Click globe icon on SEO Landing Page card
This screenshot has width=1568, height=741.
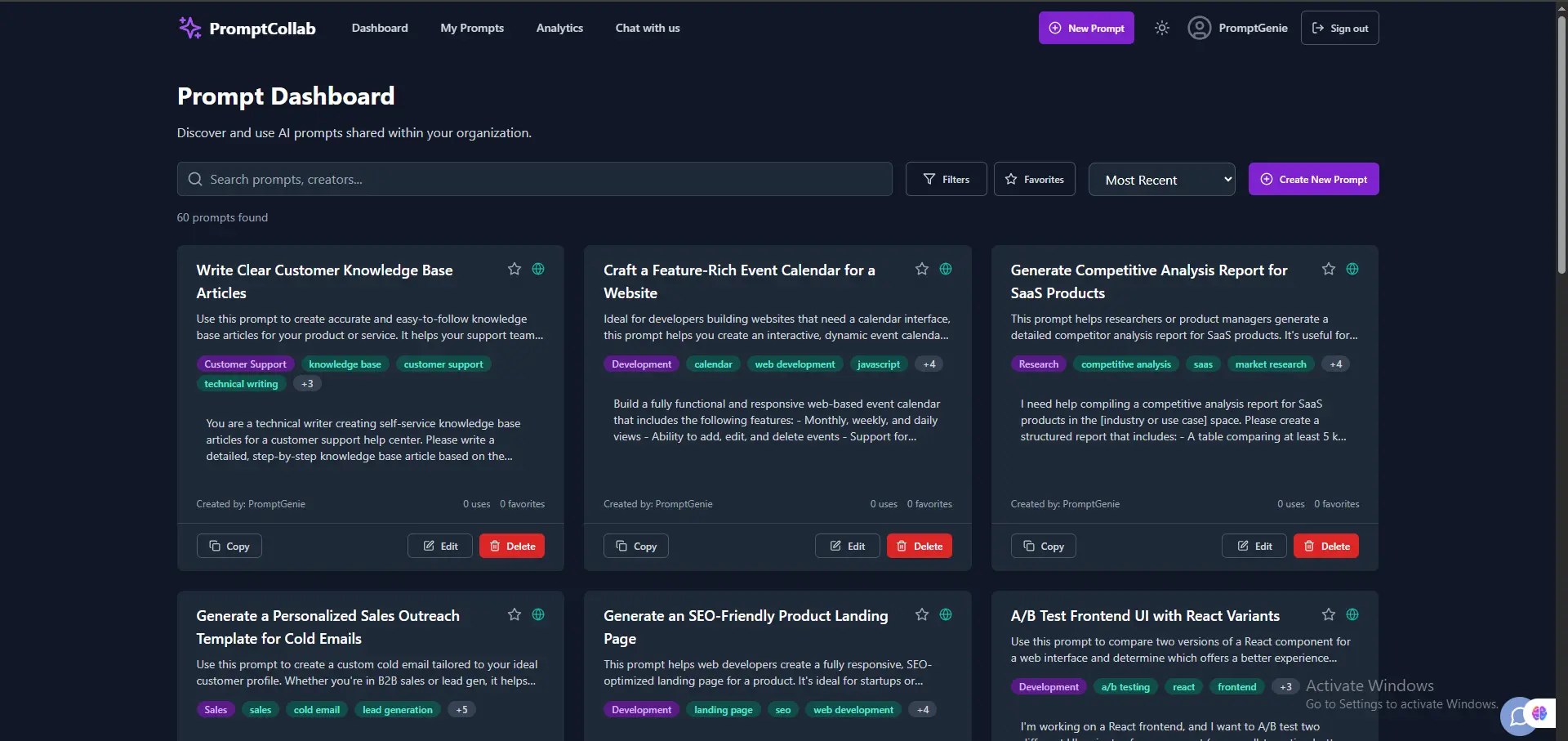point(946,614)
